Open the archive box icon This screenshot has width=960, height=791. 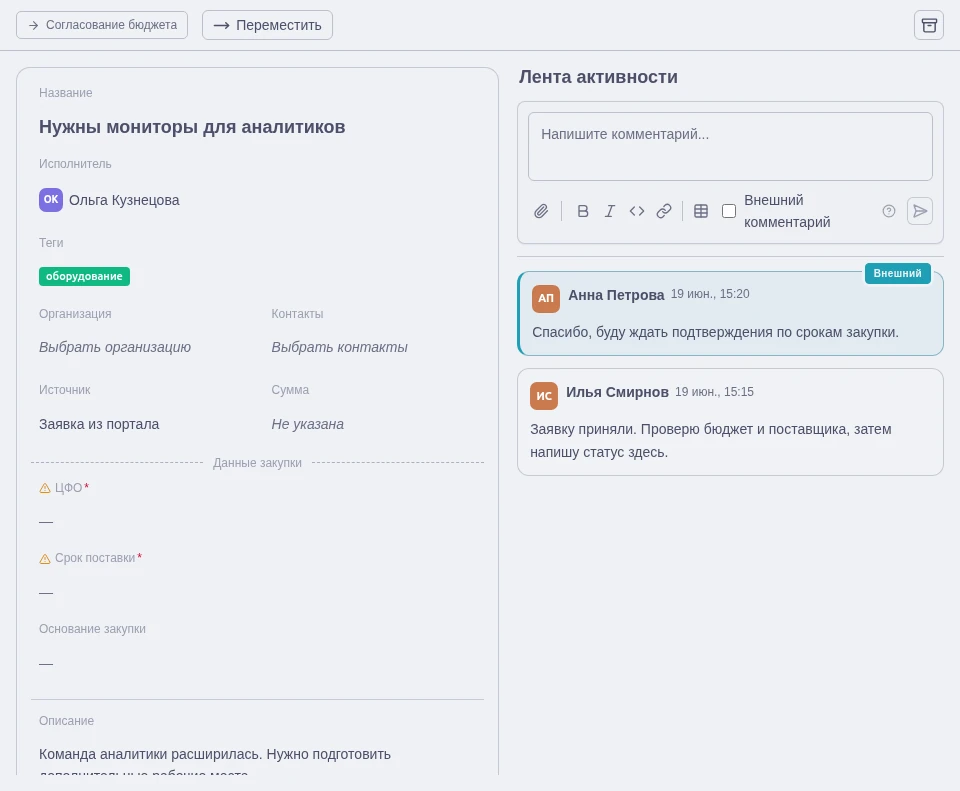pos(929,25)
